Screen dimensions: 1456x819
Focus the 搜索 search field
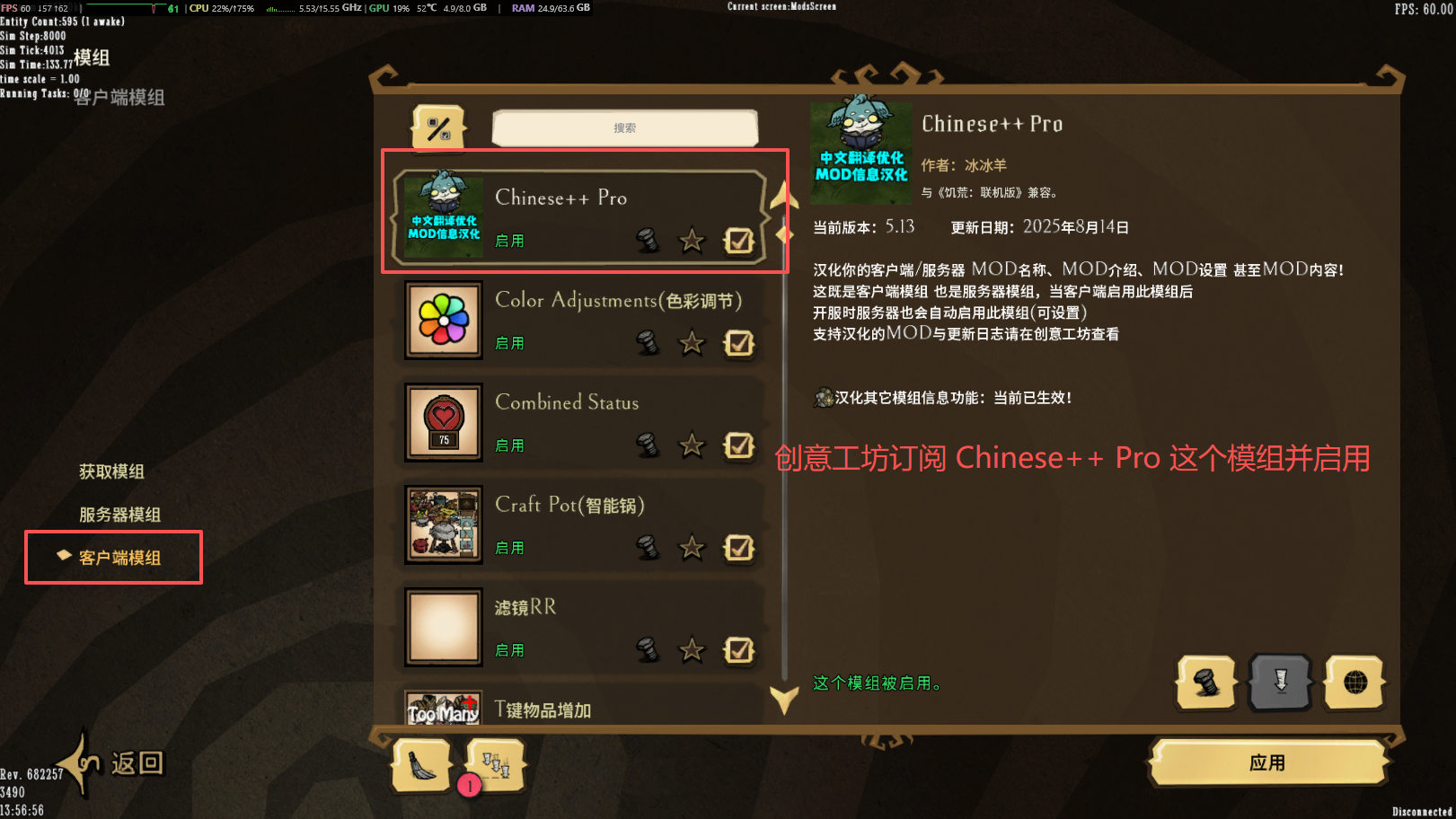625,128
